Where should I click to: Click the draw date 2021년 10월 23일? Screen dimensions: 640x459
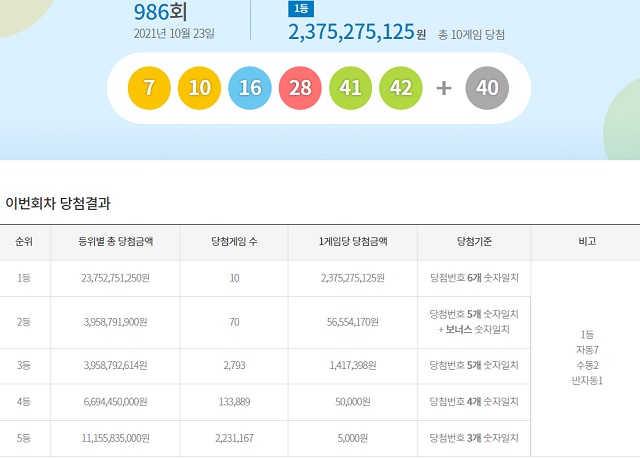tap(174, 33)
